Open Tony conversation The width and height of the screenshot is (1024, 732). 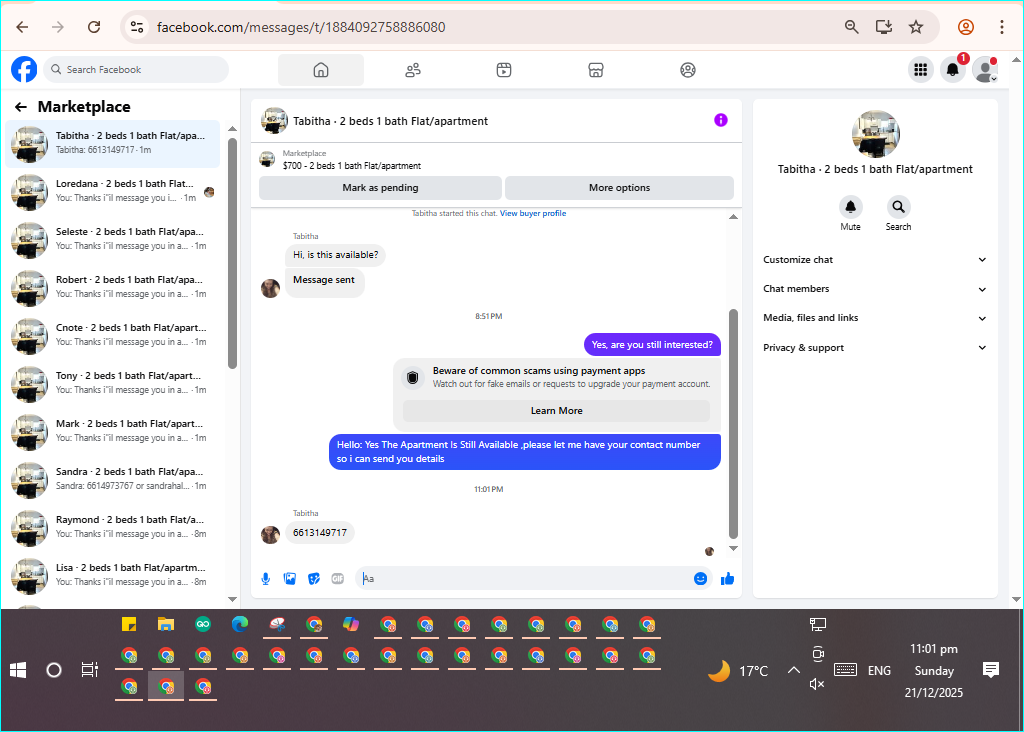click(x=113, y=384)
